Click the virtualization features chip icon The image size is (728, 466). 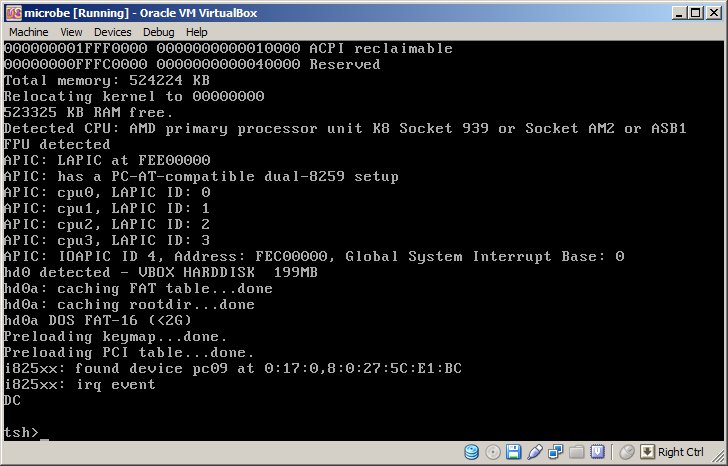coord(597,452)
